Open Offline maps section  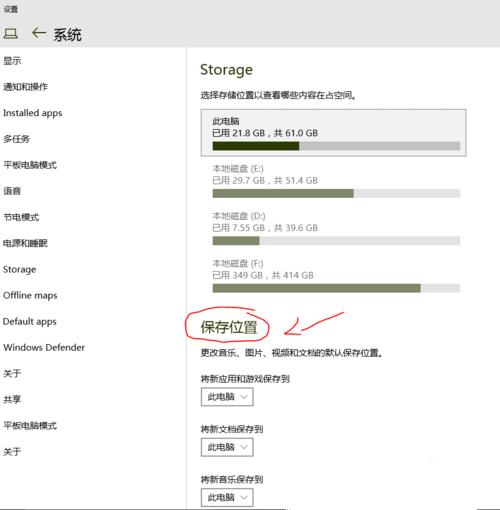point(30,296)
